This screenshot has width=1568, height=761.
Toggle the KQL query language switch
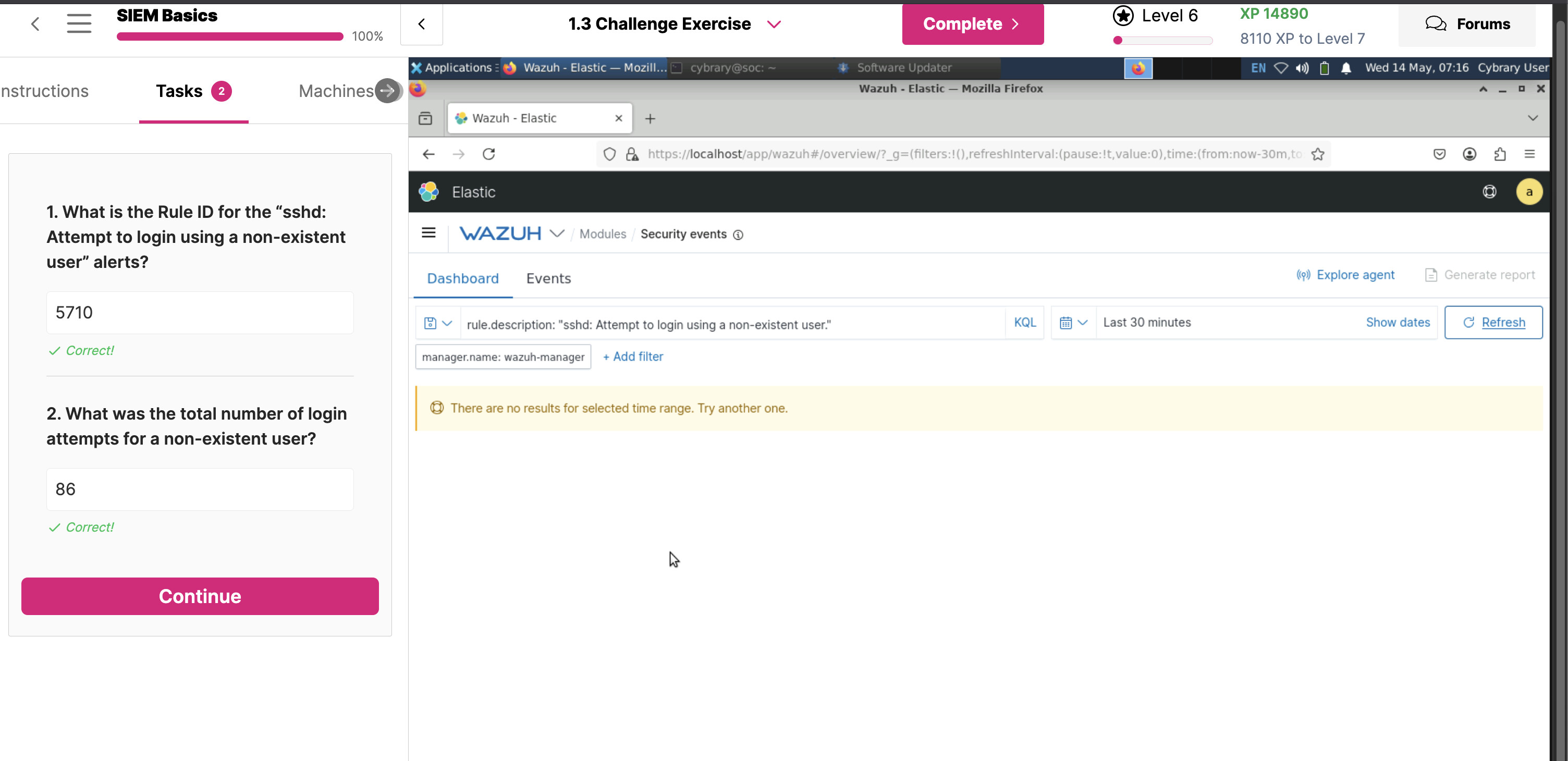click(1024, 323)
